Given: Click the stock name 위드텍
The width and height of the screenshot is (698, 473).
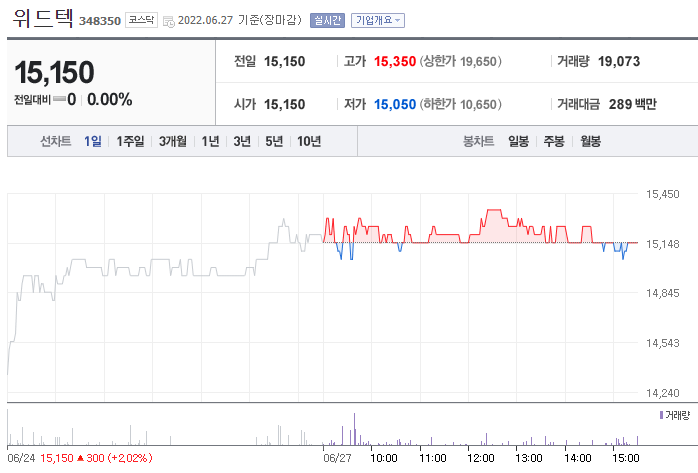Looking at the screenshot, I should (x=43, y=18).
